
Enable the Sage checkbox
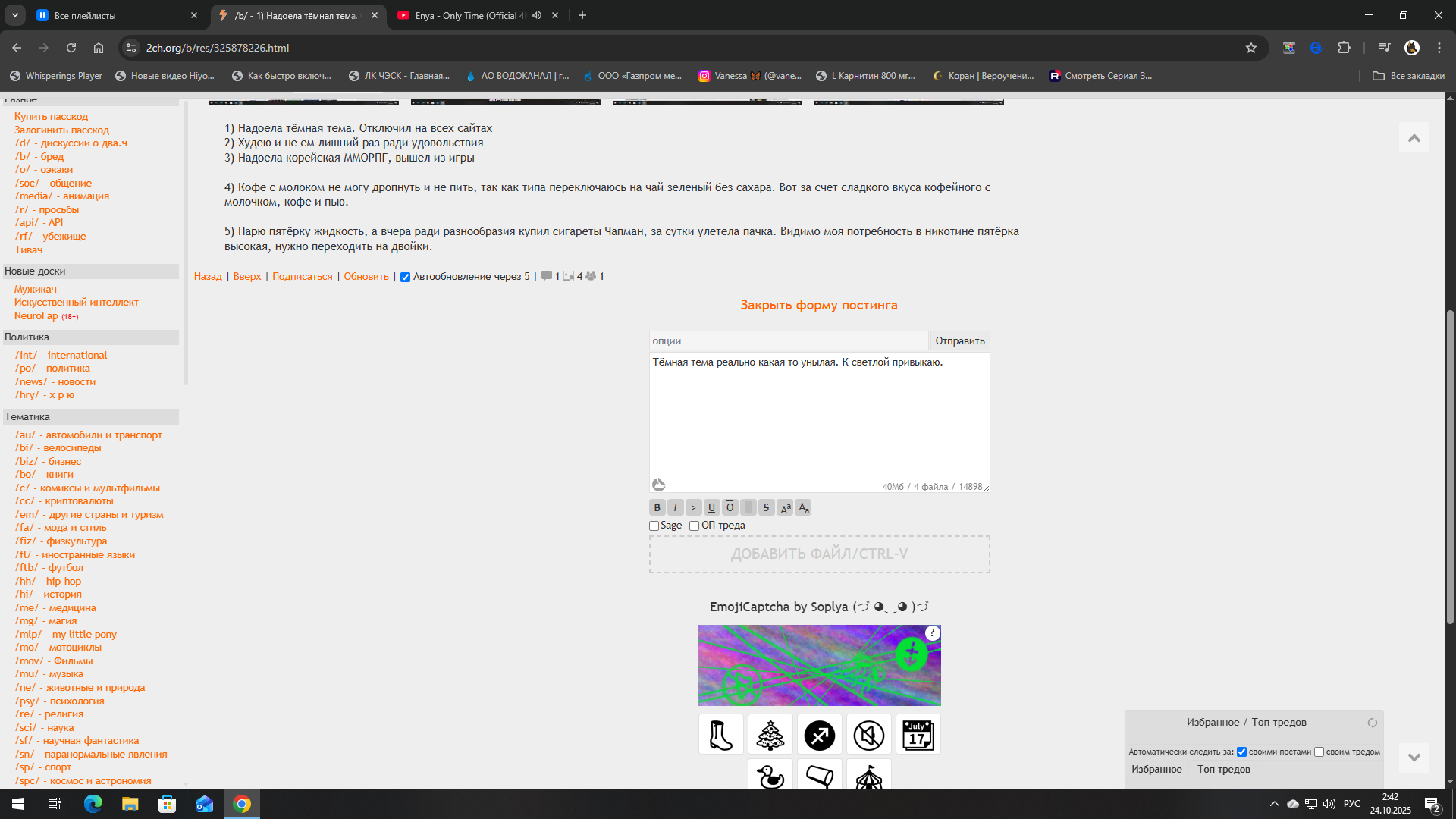654,526
